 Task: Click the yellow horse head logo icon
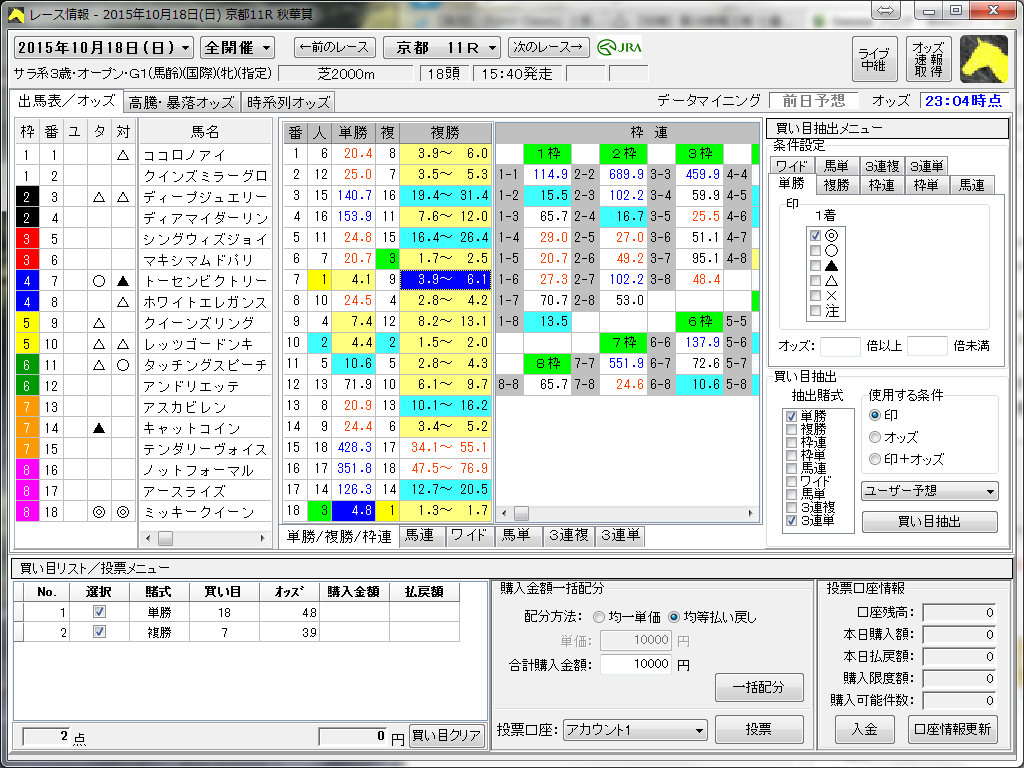point(983,59)
